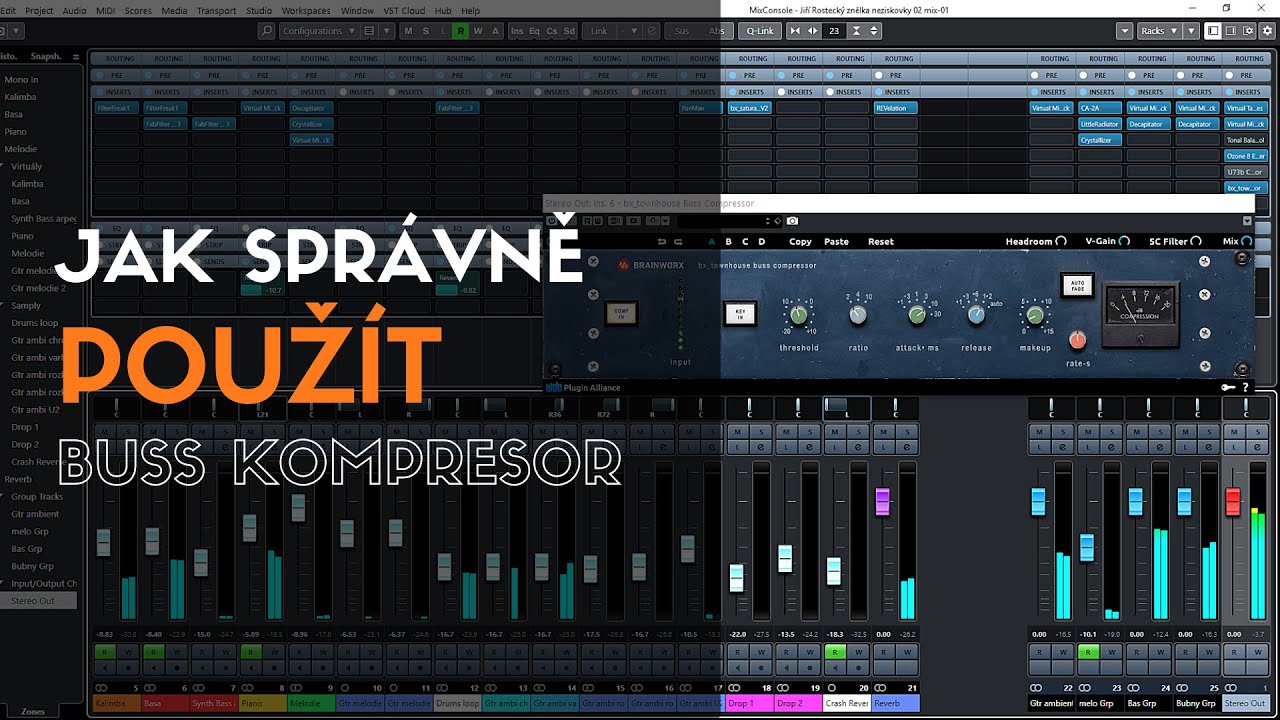This screenshot has width=1280, height=720.
Task: Solo the Reverb channel
Action: point(908,432)
